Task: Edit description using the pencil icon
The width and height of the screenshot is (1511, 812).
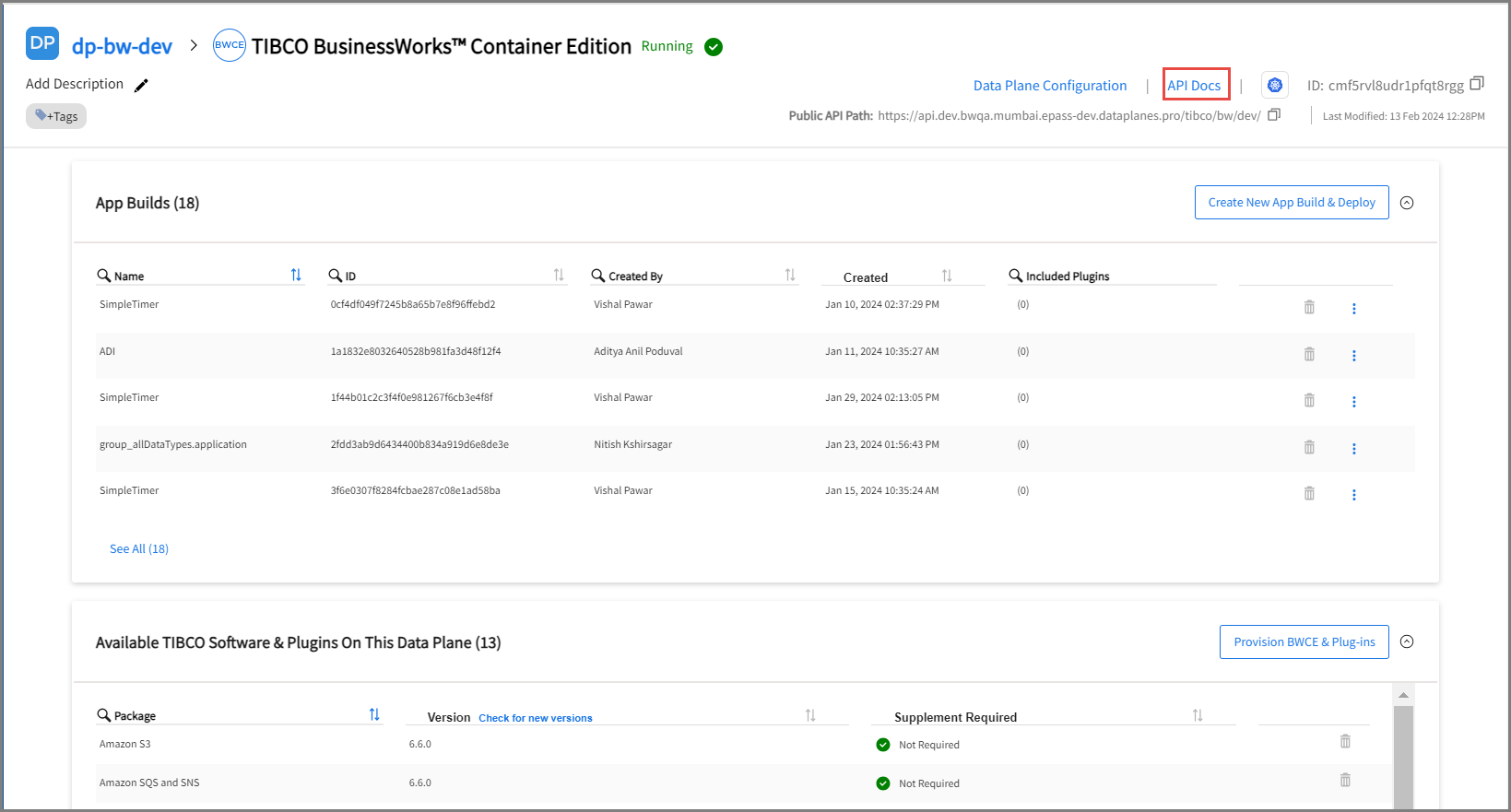Action: point(141,85)
